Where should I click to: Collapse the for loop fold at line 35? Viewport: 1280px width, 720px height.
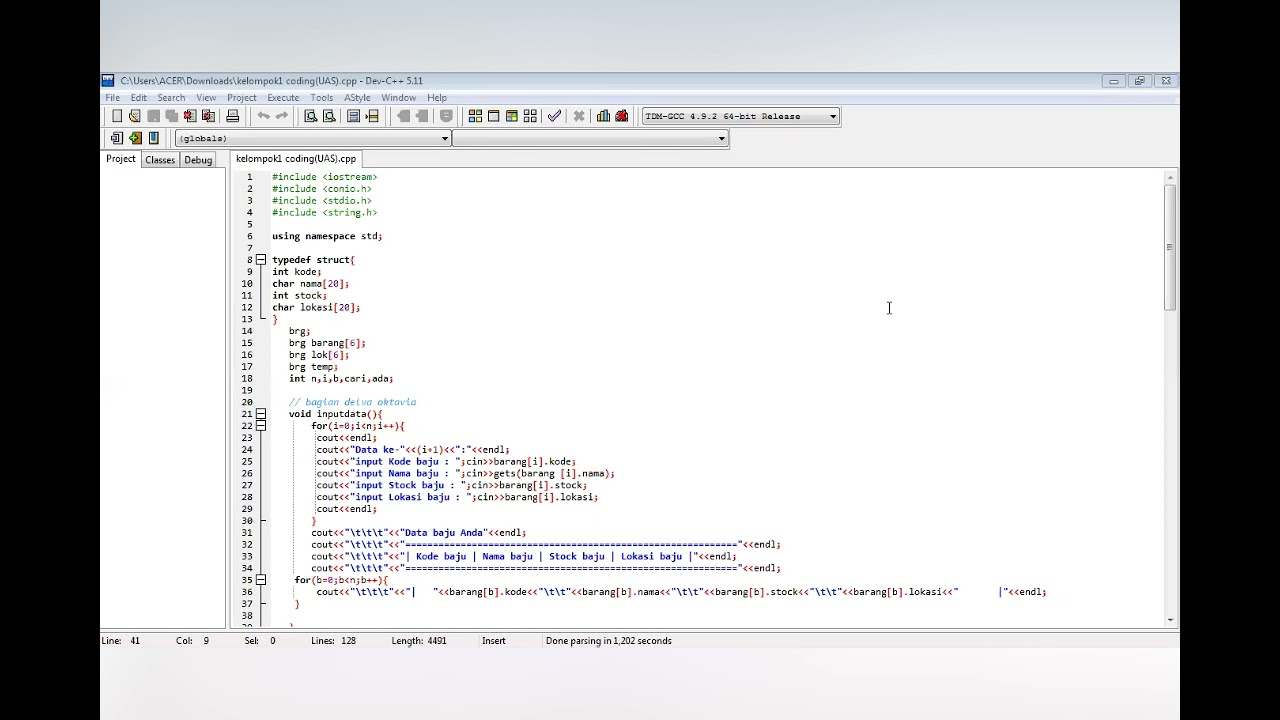[260, 580]
